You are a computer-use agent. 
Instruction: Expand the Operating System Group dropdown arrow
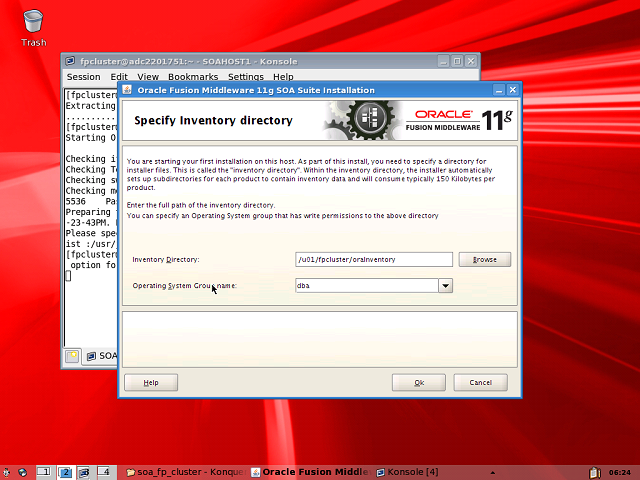[x=445, y=286]
